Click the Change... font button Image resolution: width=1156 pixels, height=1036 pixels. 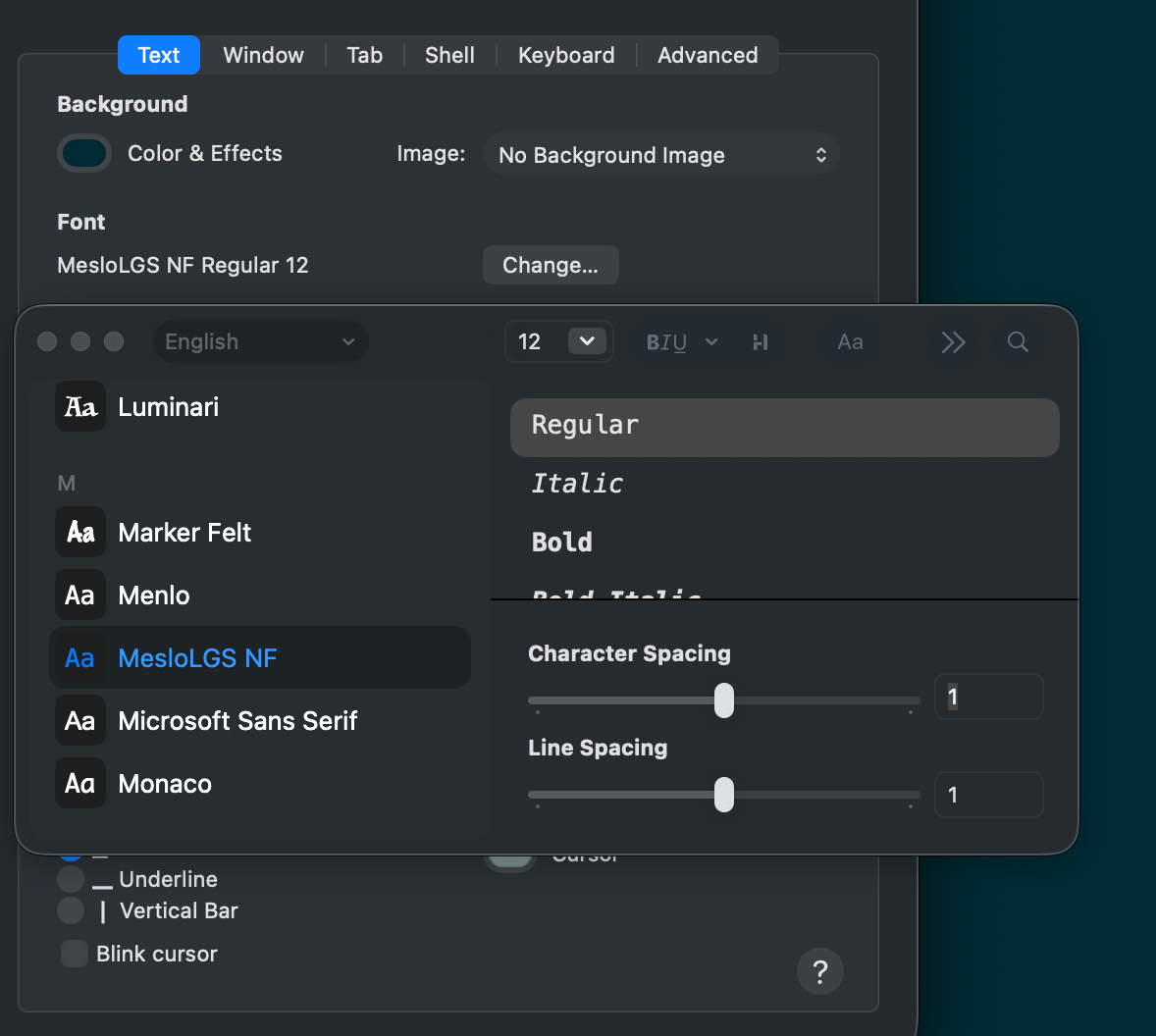point(550,265)
